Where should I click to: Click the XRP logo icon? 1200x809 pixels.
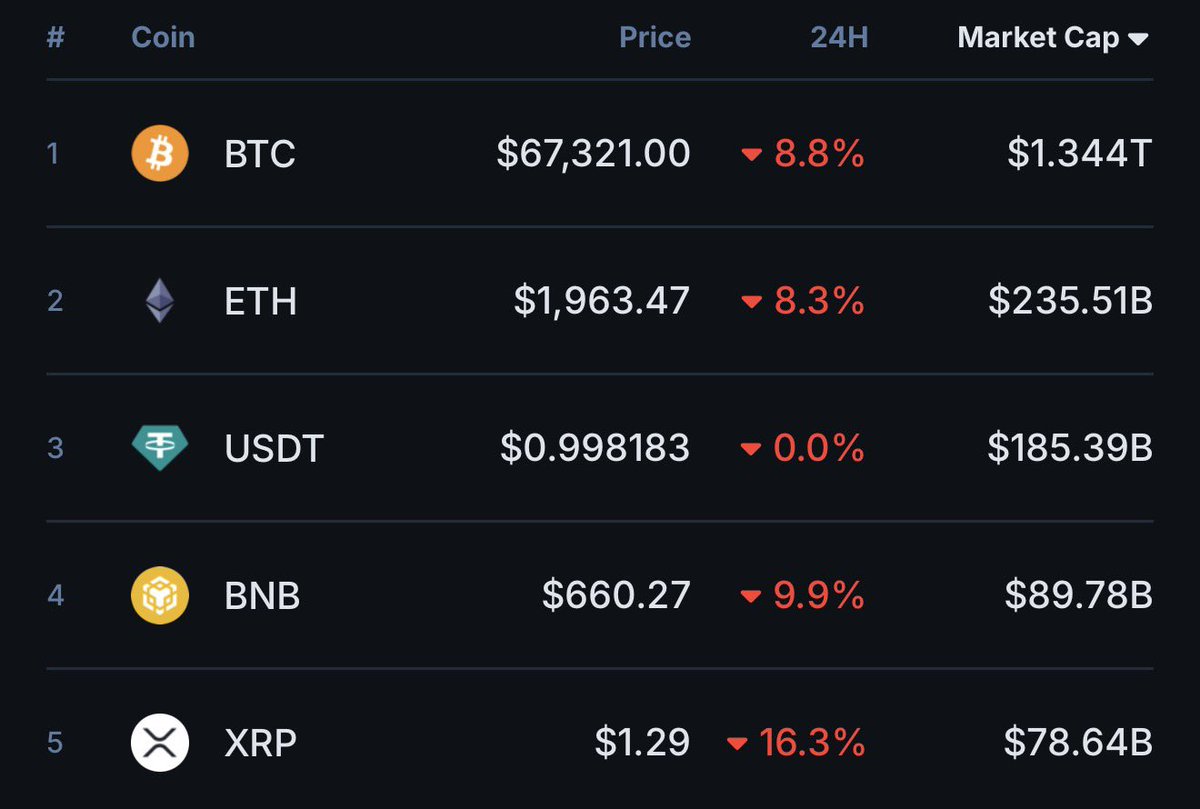pyautogui.click(x=160, y=743)
